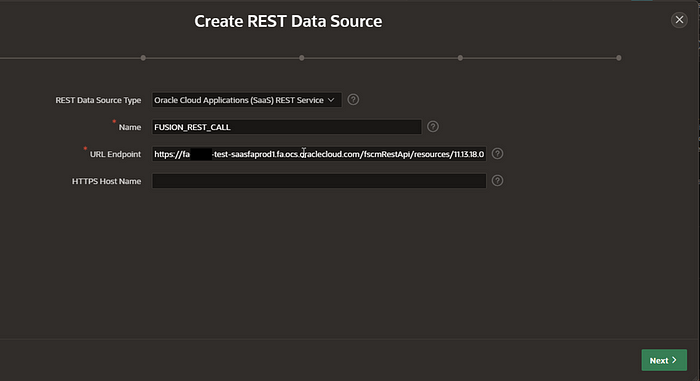Screen dimensions: 700x381
Task: Choose the third wizard progress dot
Action: 460,58
